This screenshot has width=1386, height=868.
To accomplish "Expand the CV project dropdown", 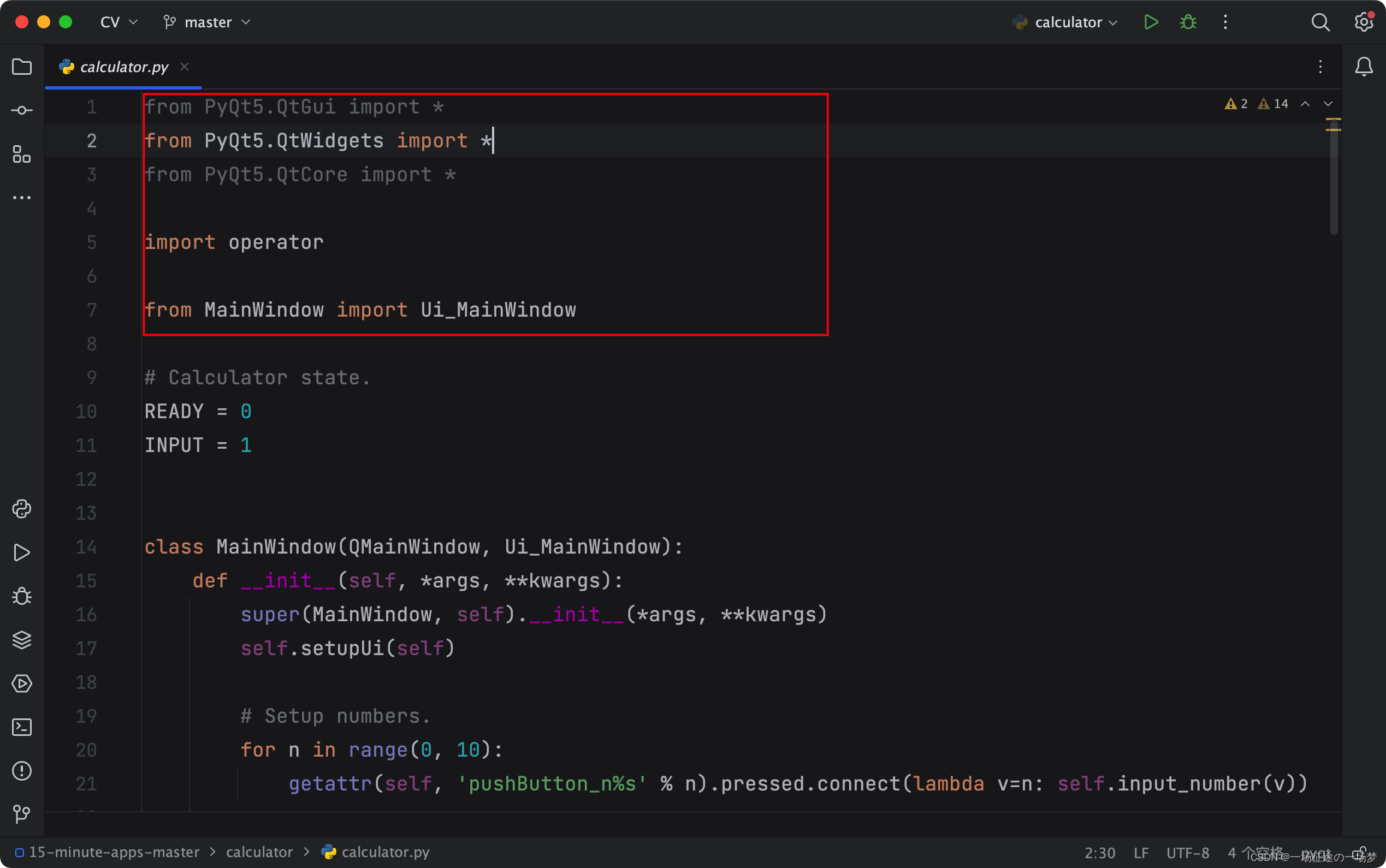I will (119, 22).
